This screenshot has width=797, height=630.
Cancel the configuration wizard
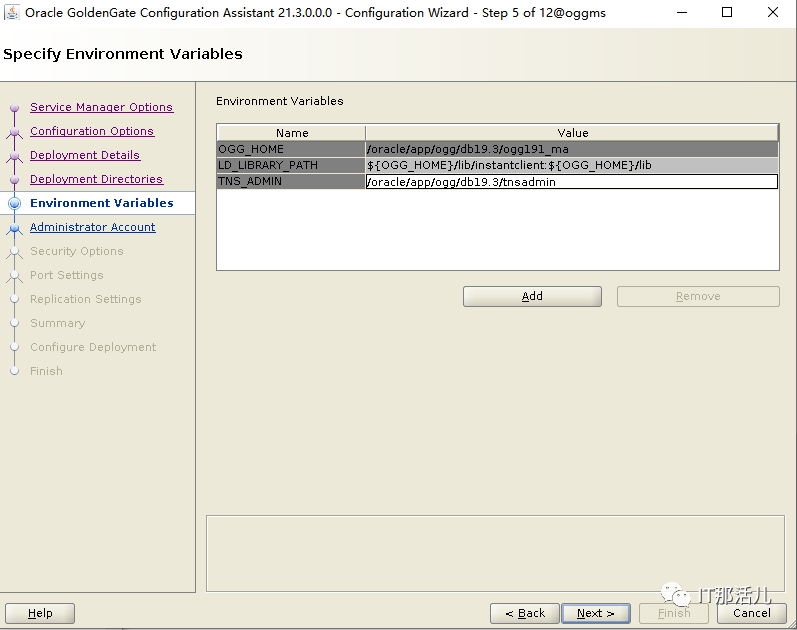coord(752,613)
